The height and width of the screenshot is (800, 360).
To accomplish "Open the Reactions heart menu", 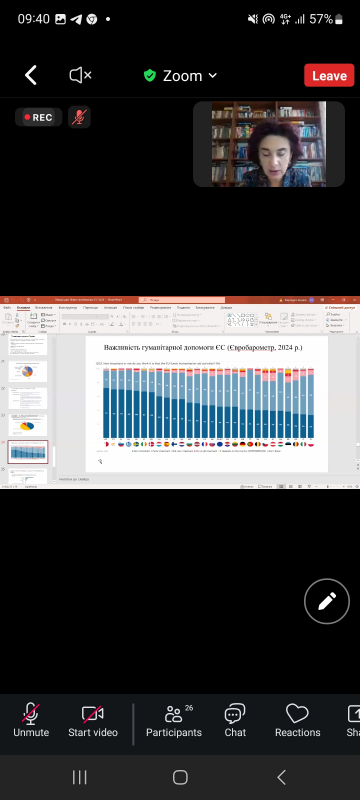I will tap(297, 720).
